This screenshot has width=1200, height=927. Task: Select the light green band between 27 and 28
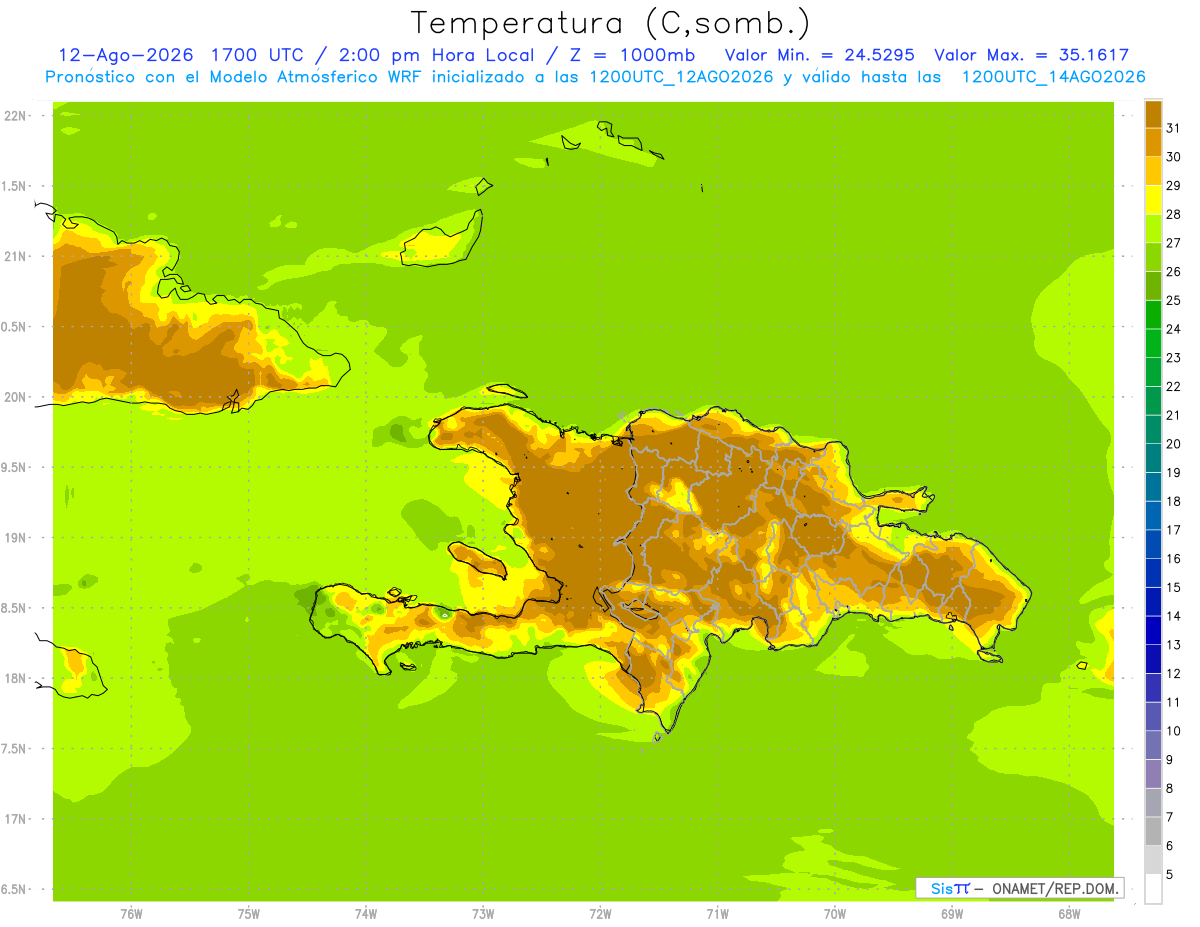click(x=1153, y=228)
